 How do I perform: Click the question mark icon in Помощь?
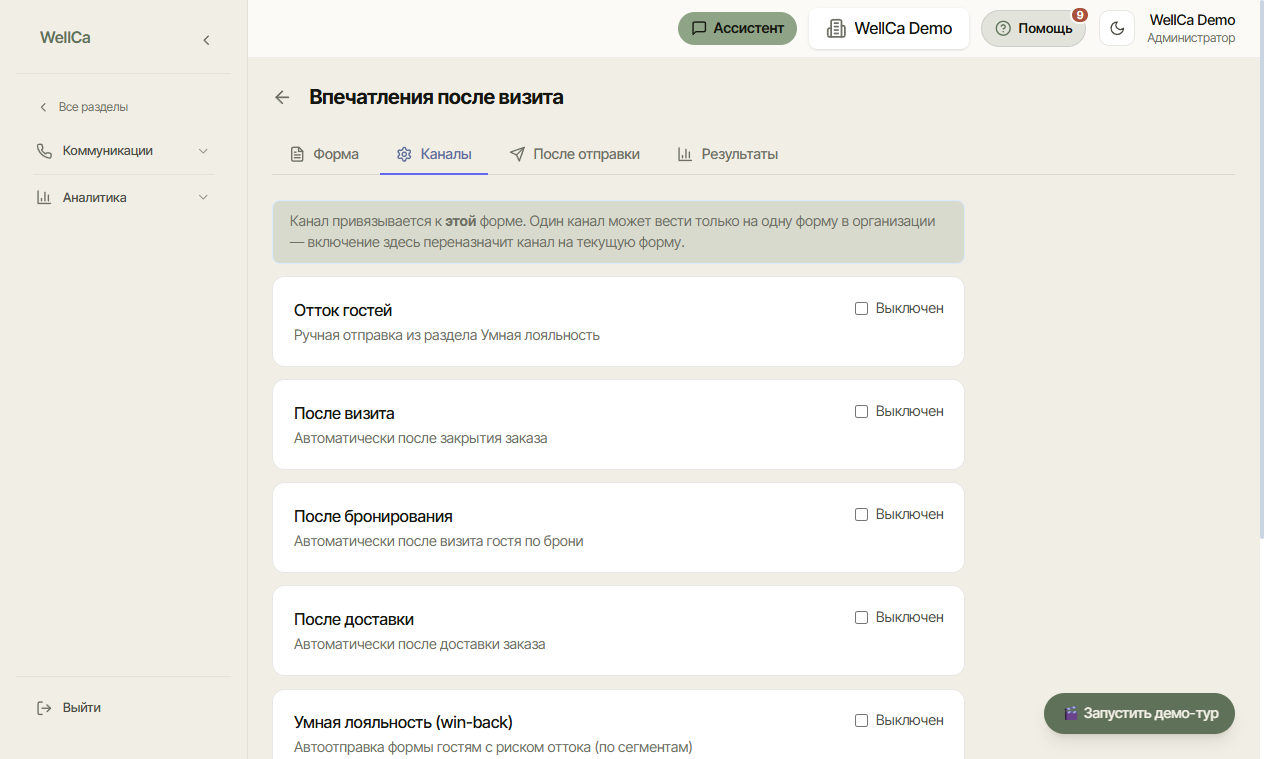[x=1003, y=28]
